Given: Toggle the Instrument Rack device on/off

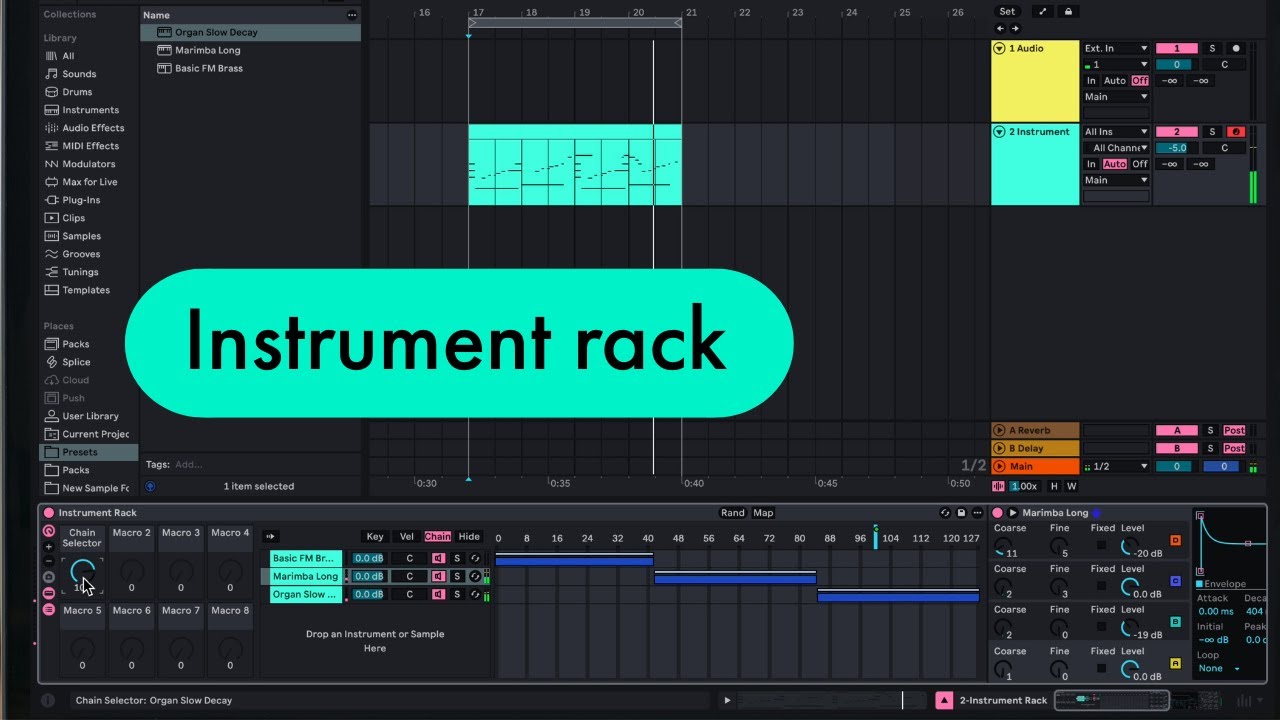Looking at the screenshot, I should [49, 513].
